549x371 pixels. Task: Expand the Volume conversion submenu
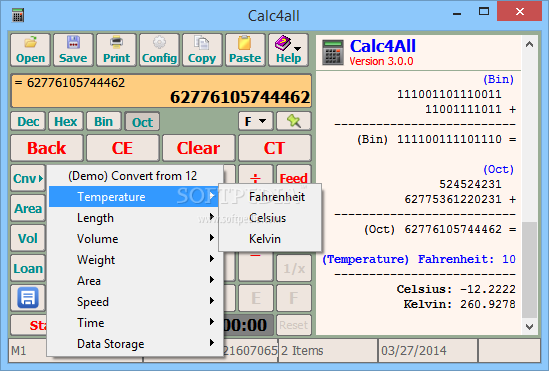pos(135,239)
